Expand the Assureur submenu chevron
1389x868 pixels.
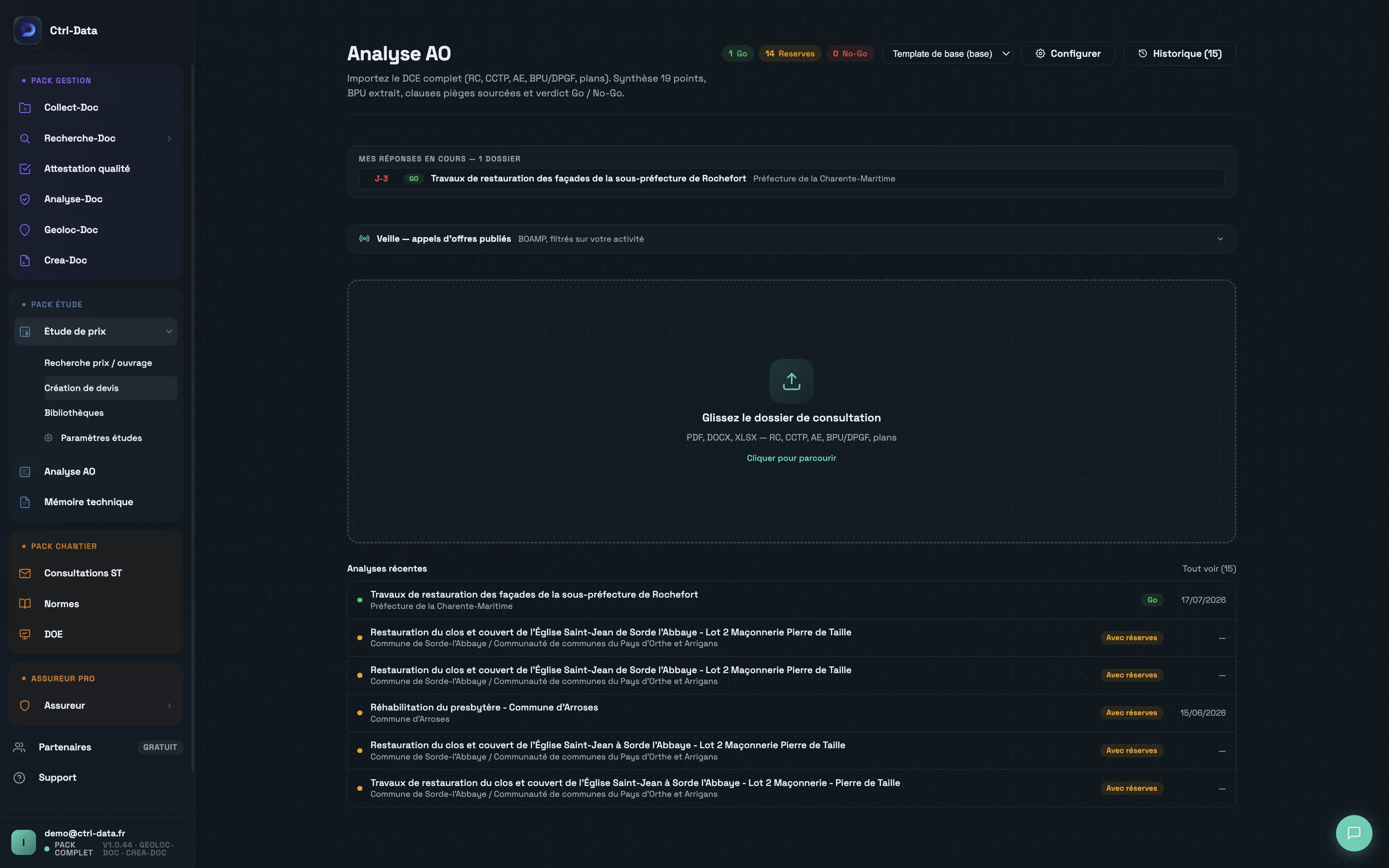(x=169, y=706)
